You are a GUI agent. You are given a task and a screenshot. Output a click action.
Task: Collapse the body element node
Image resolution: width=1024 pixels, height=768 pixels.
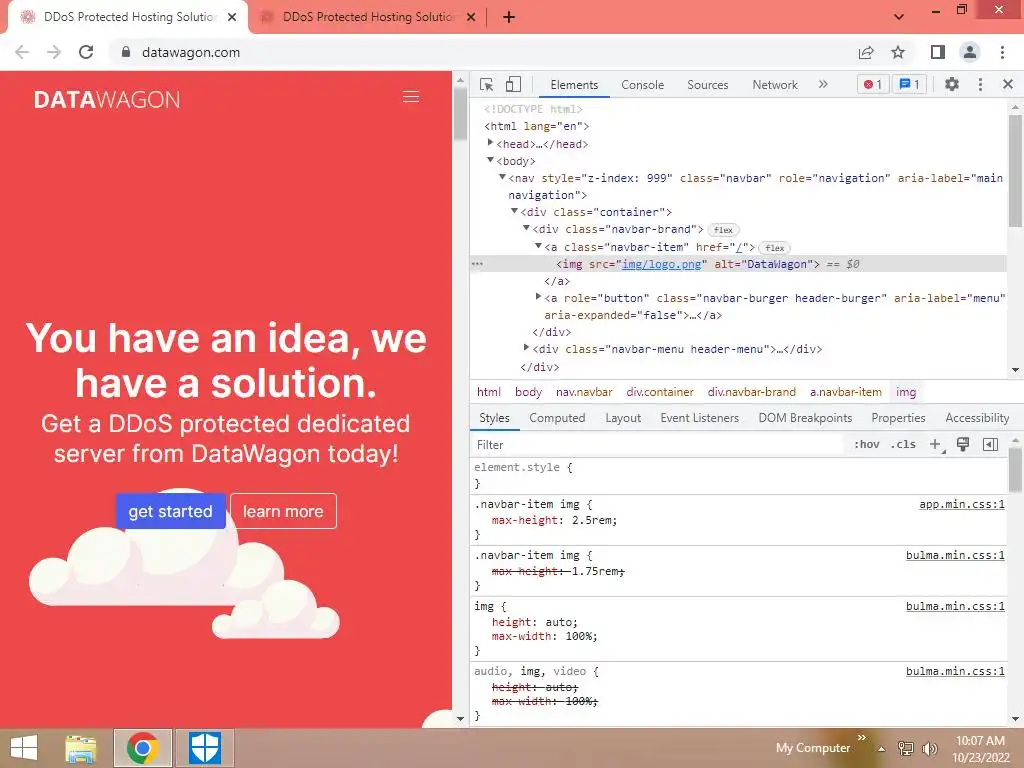[490, 160]
